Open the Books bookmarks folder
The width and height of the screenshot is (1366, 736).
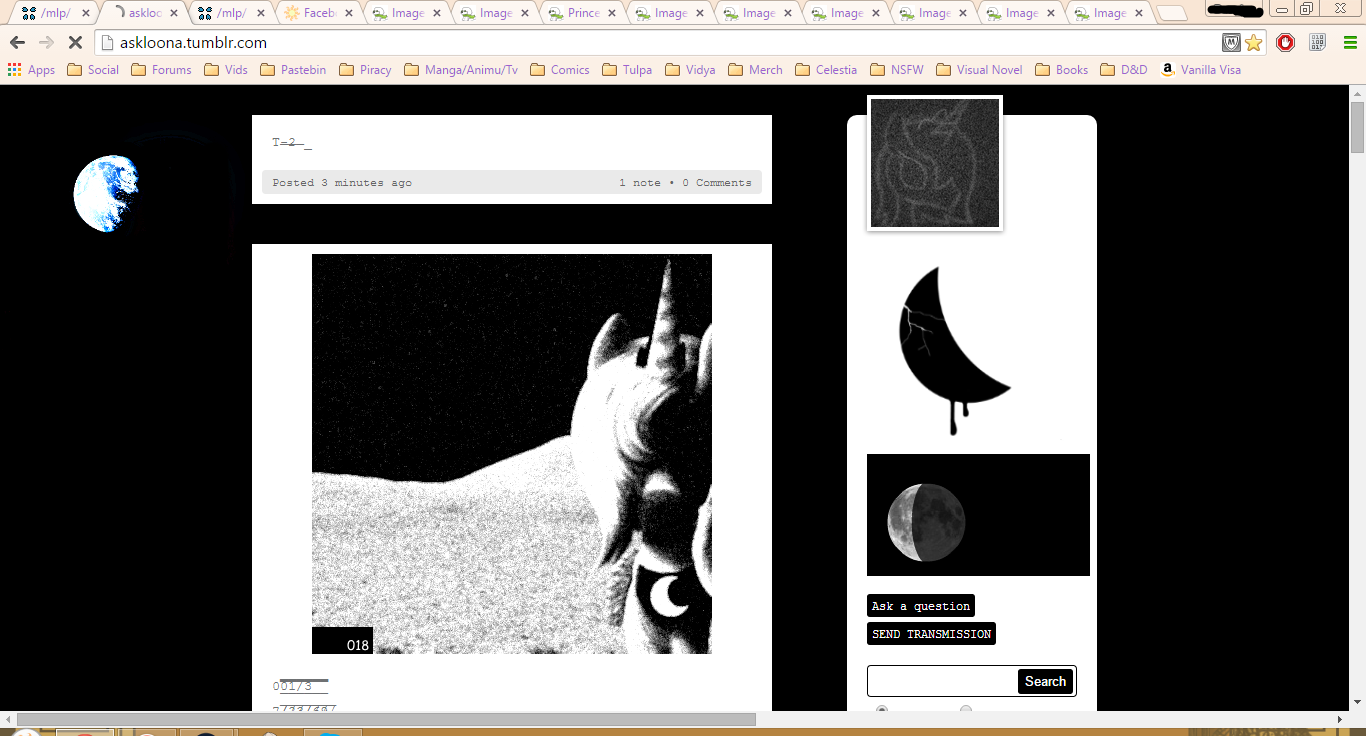(x=1062, y=70)
